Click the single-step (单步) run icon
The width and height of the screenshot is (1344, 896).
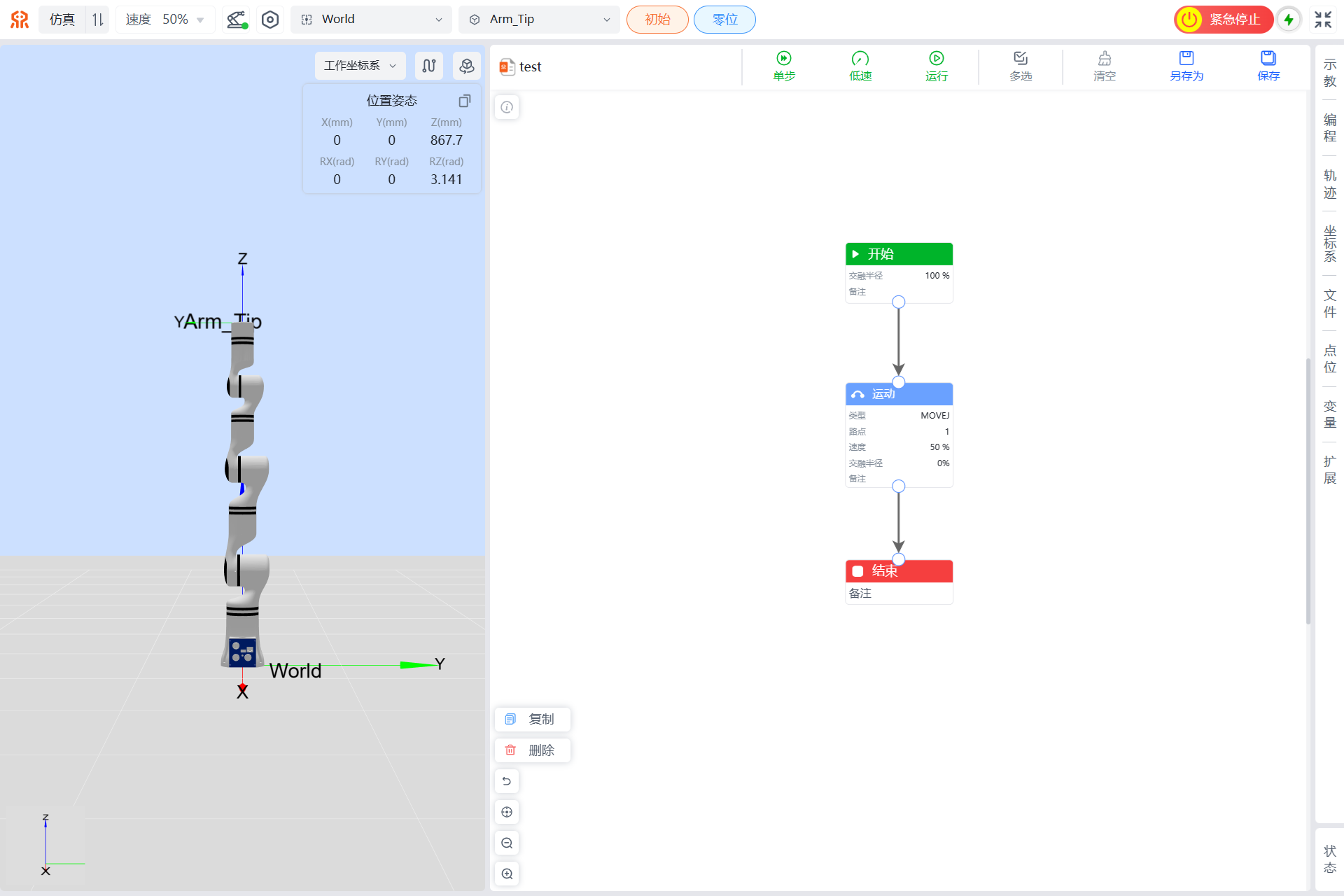point(784,59)
